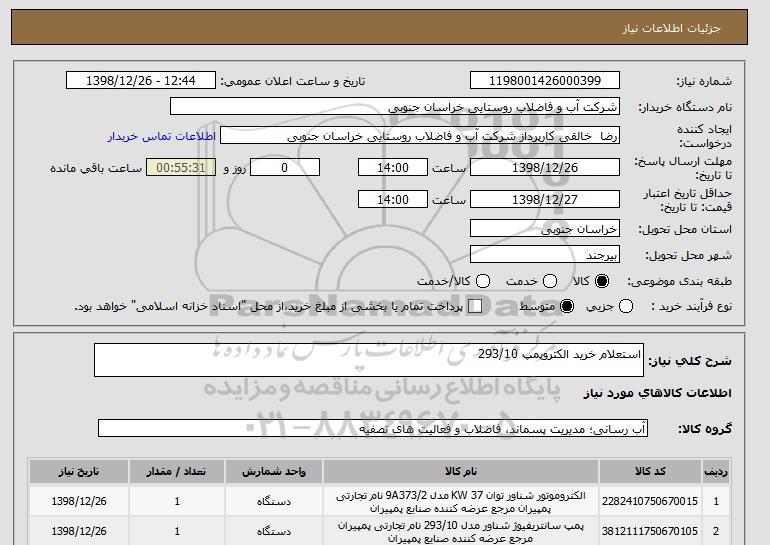
Task: Click the واحد شمارش column header
Action: 274,471
